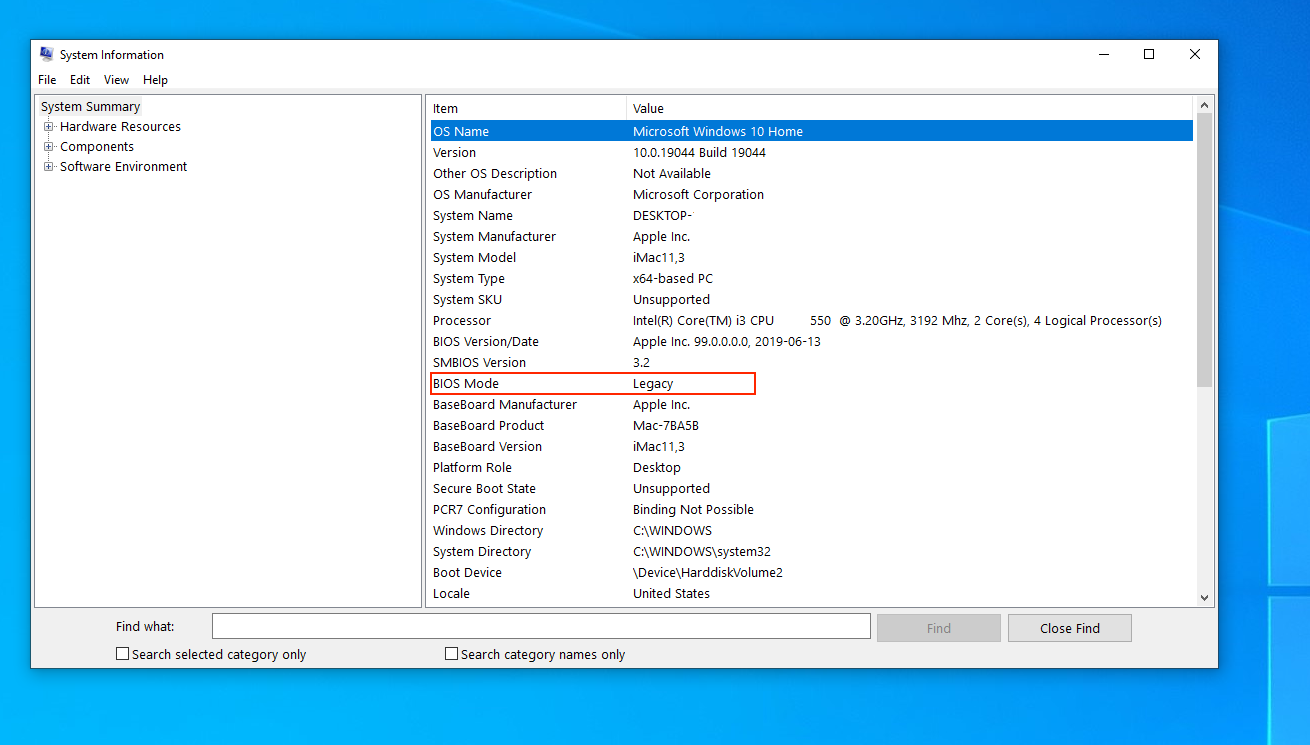Select the System Directory row
Viewport: 1310px width, 745px height.
tap(811, 551)
